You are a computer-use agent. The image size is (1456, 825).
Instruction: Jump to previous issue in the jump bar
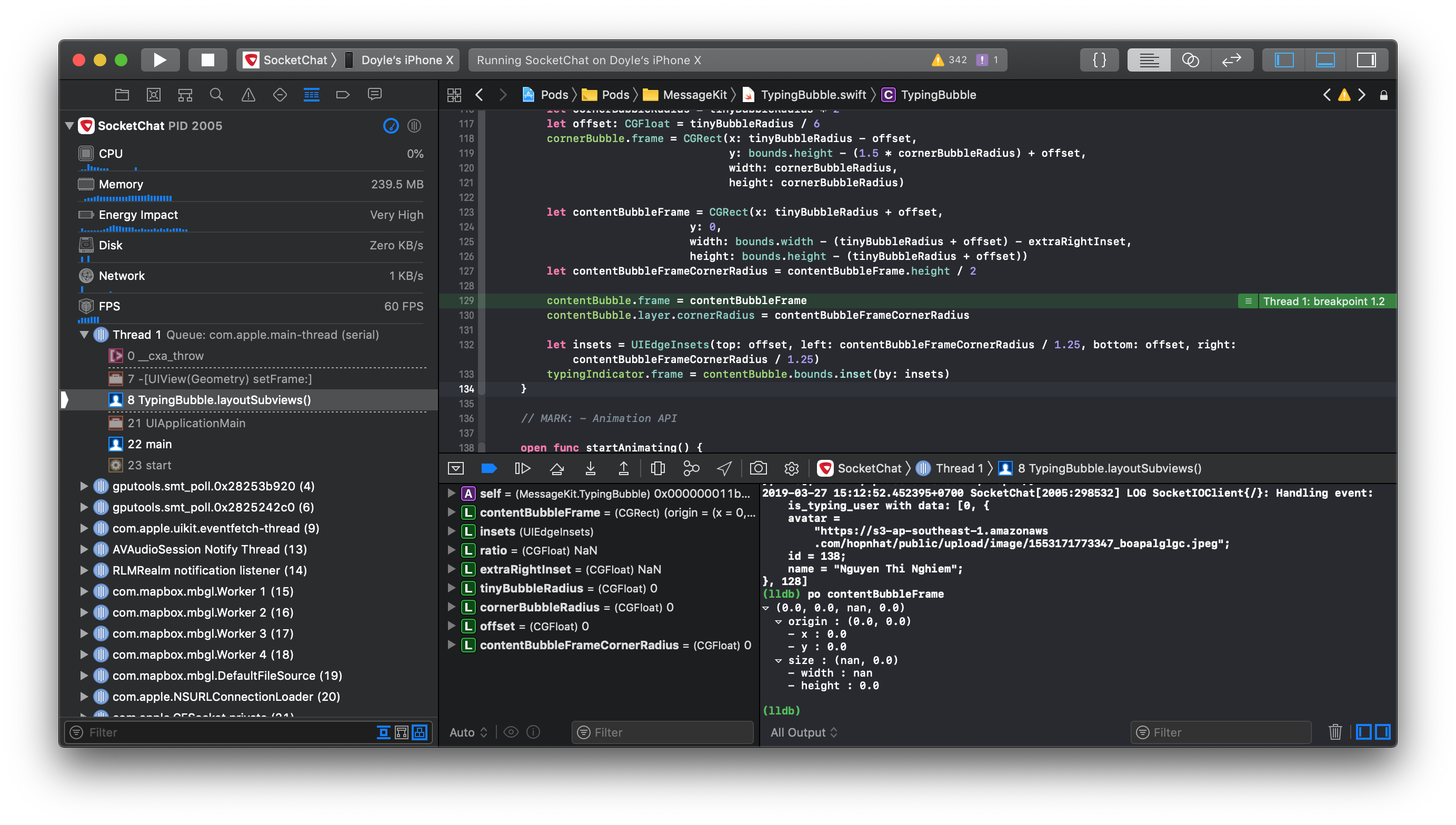pos(1328,95)
